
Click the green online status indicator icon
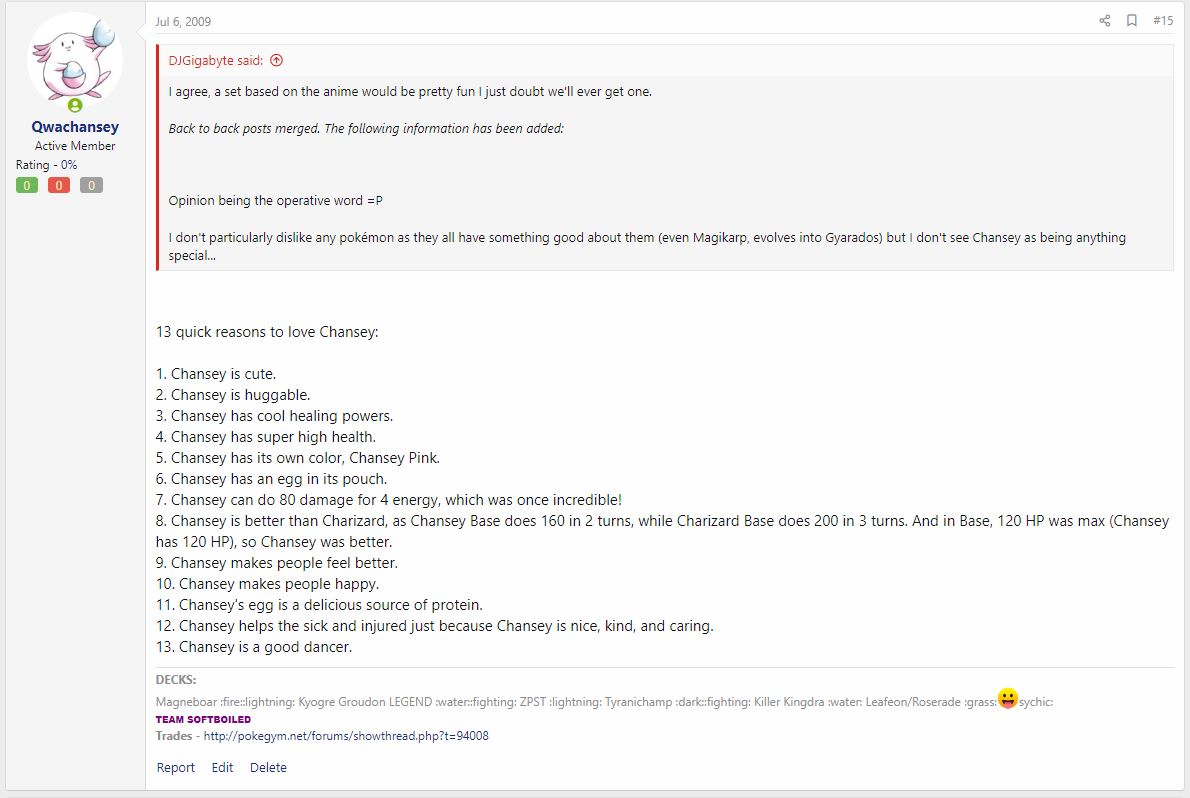point(74,106)
